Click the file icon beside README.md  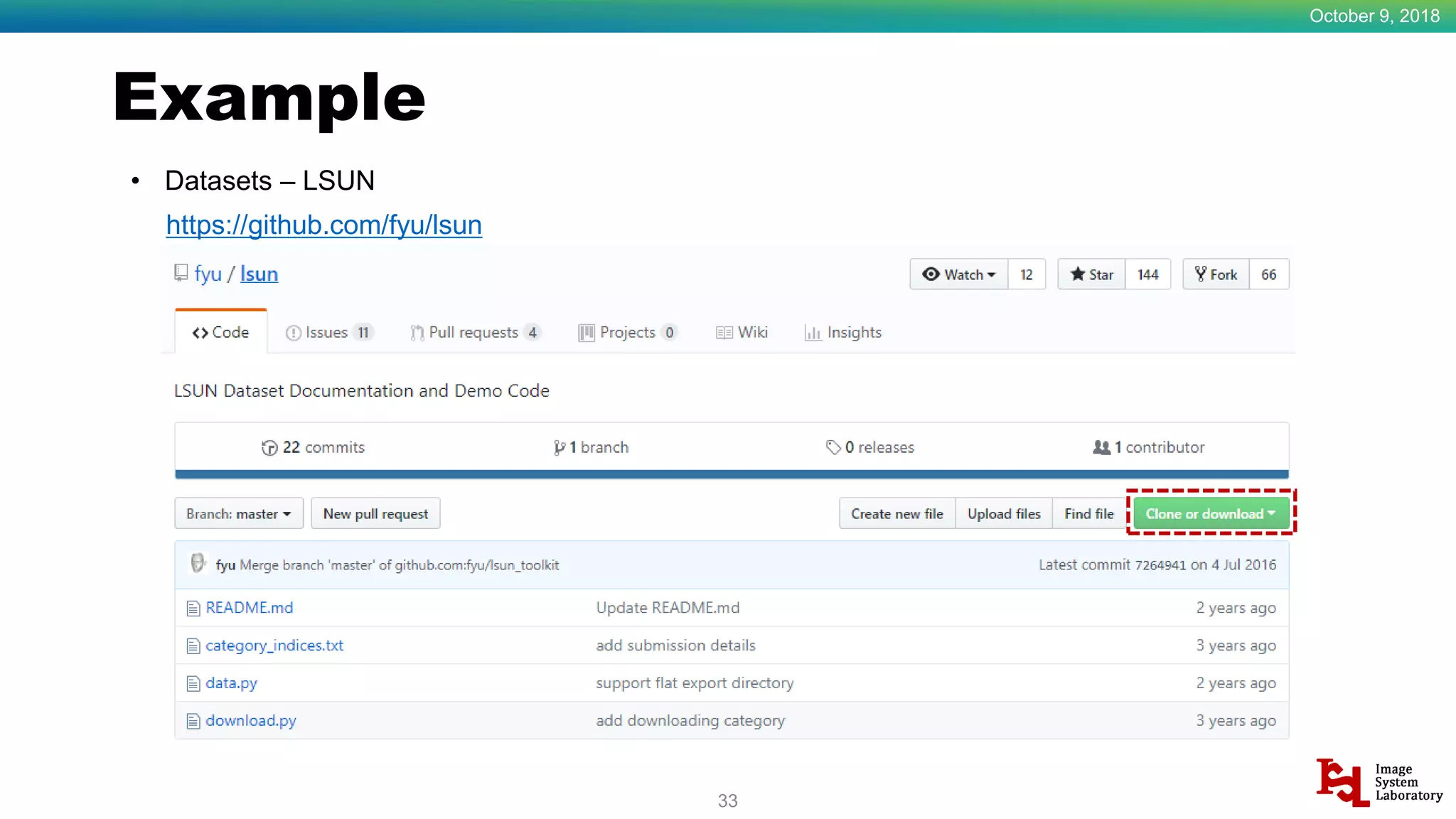click(193, 609)
